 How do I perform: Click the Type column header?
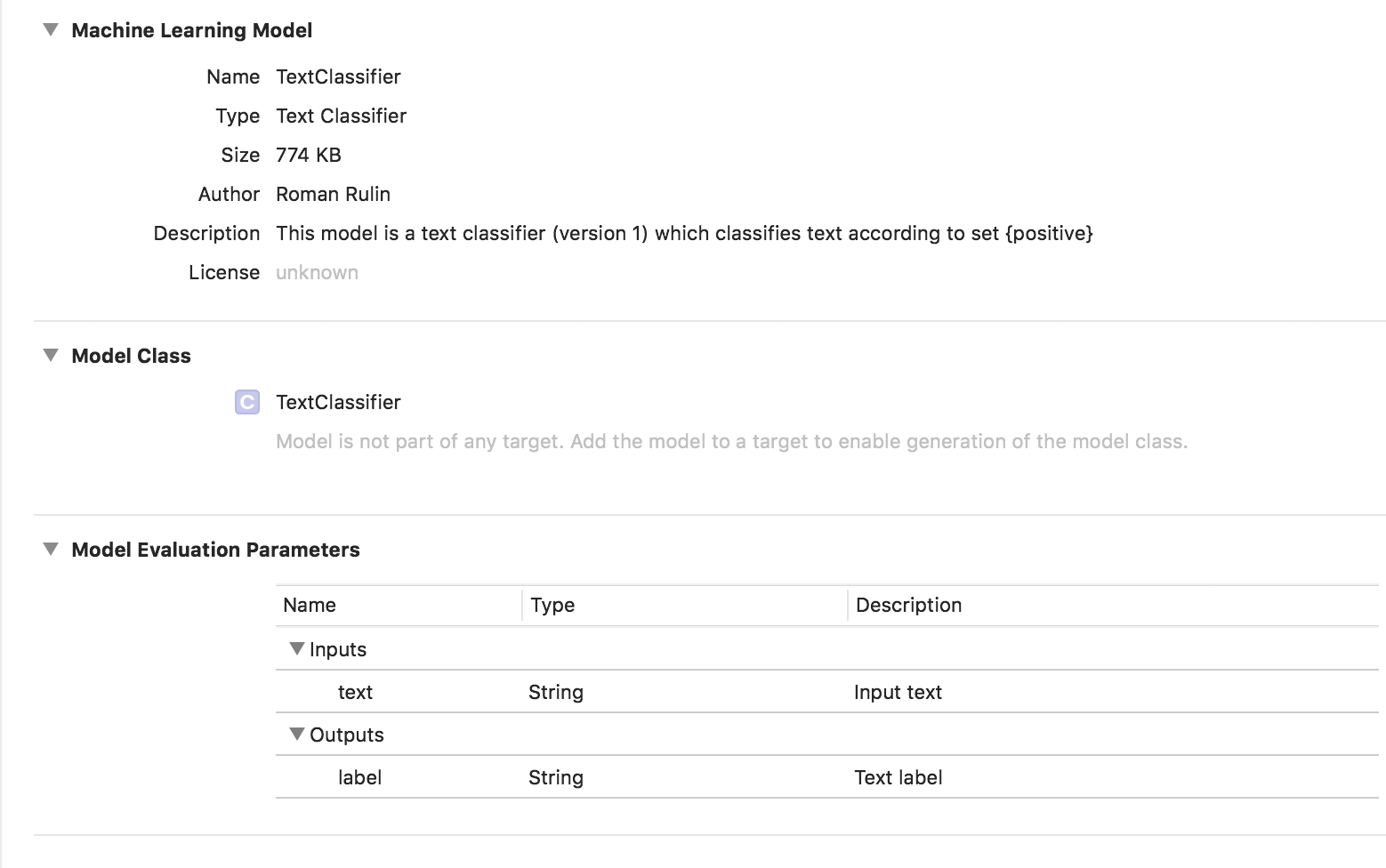552,605
